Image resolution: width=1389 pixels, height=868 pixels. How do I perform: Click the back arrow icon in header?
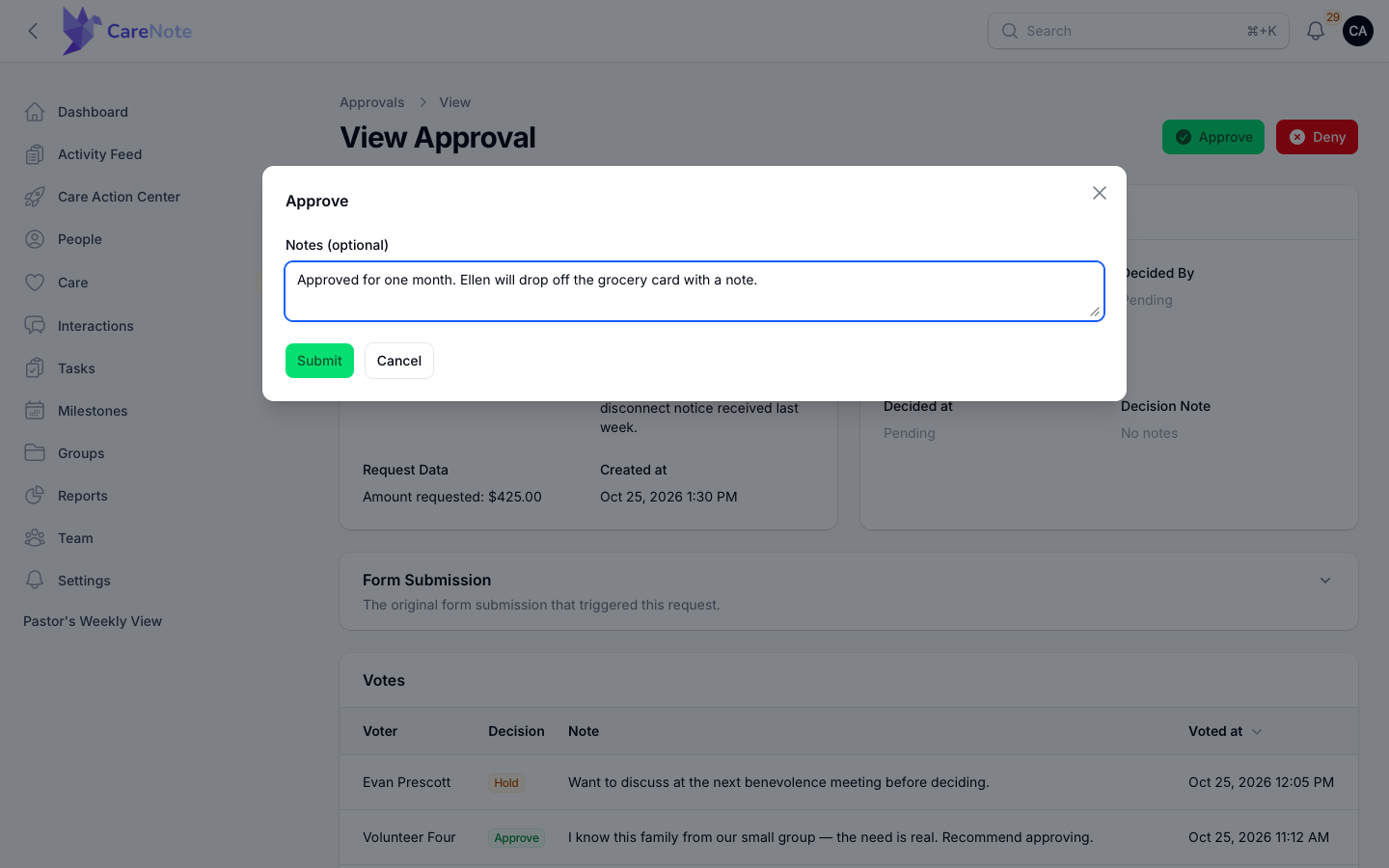[34, 31]
